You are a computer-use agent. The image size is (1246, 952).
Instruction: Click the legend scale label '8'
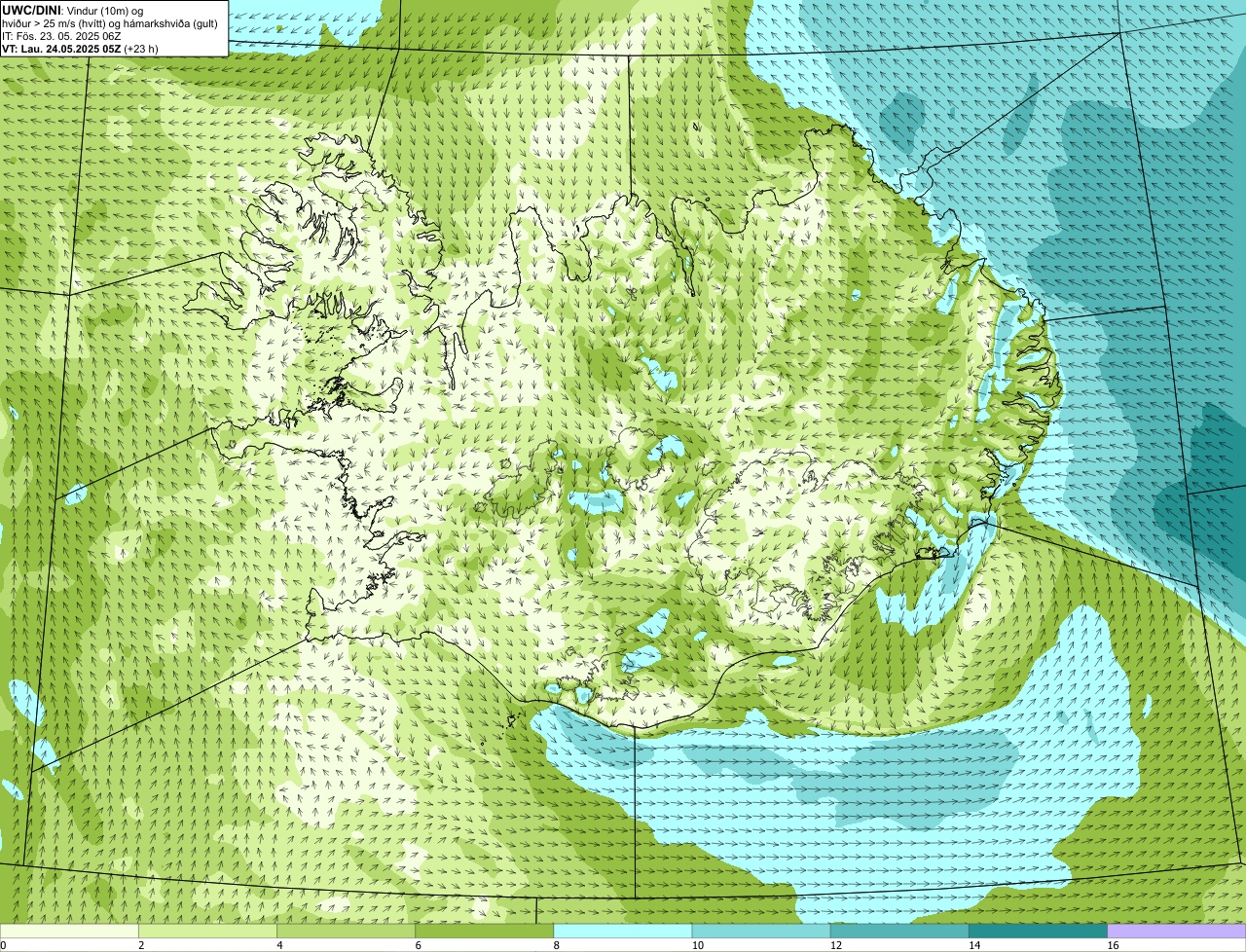557,945
